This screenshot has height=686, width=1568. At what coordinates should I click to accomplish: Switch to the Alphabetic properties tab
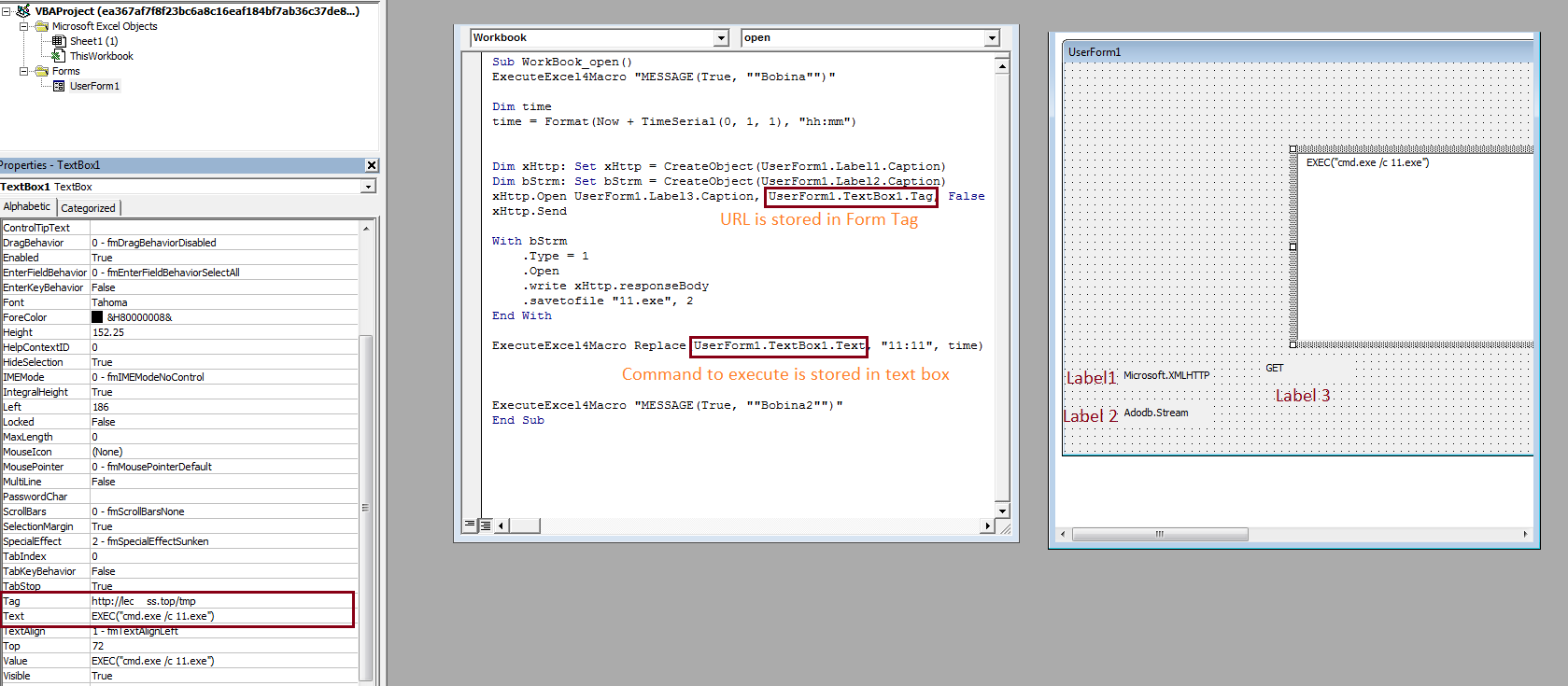[27, 207]
